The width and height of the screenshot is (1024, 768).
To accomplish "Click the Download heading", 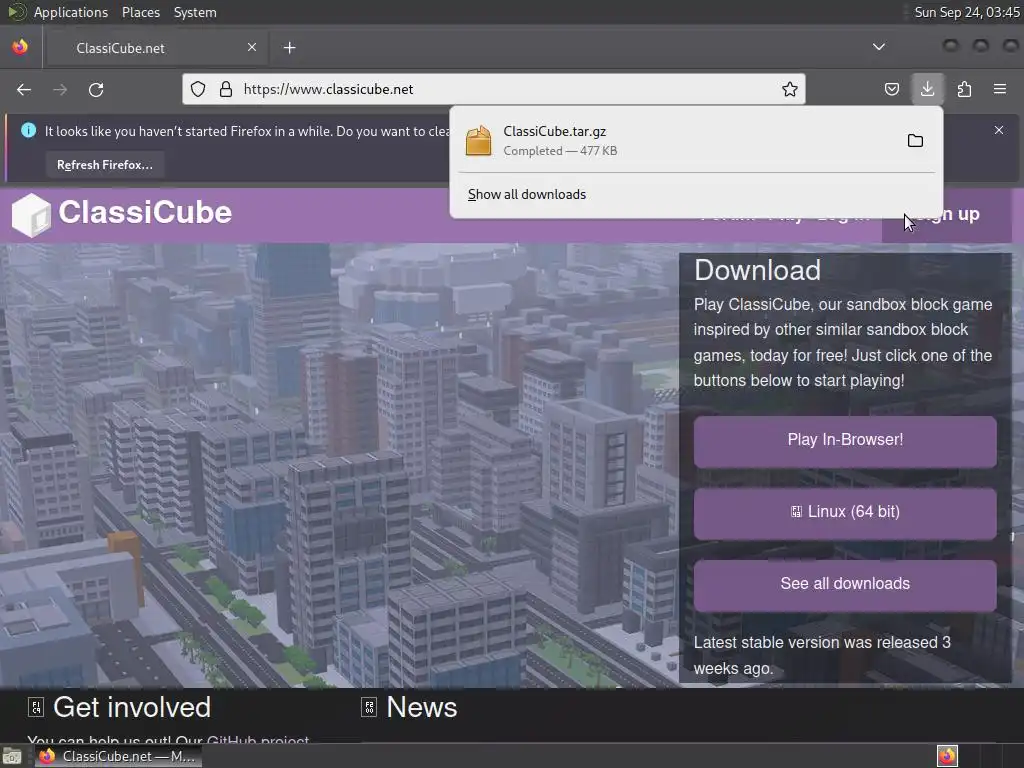I will click(x=757, y=270).
